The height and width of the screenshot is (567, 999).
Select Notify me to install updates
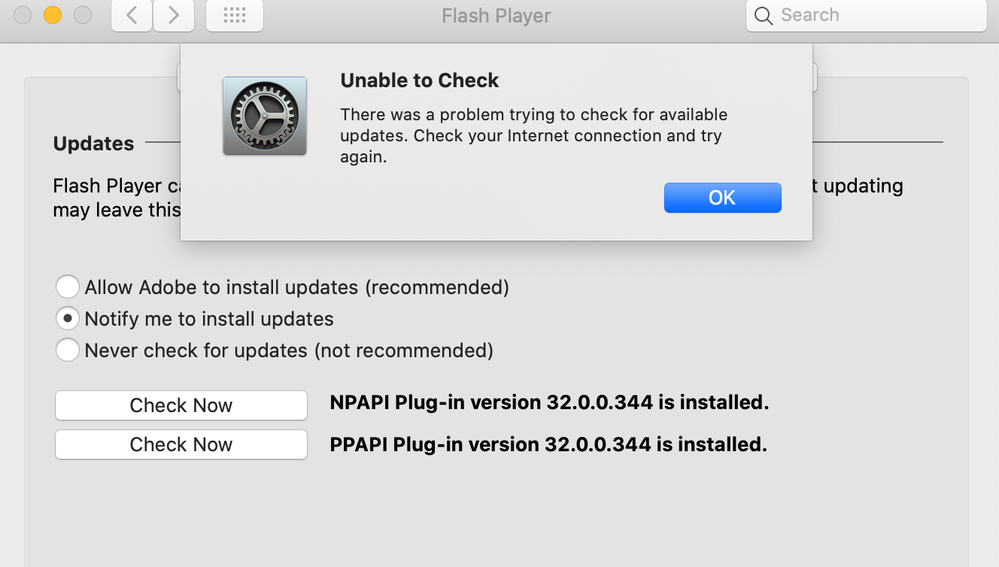(x=67, y=319)
